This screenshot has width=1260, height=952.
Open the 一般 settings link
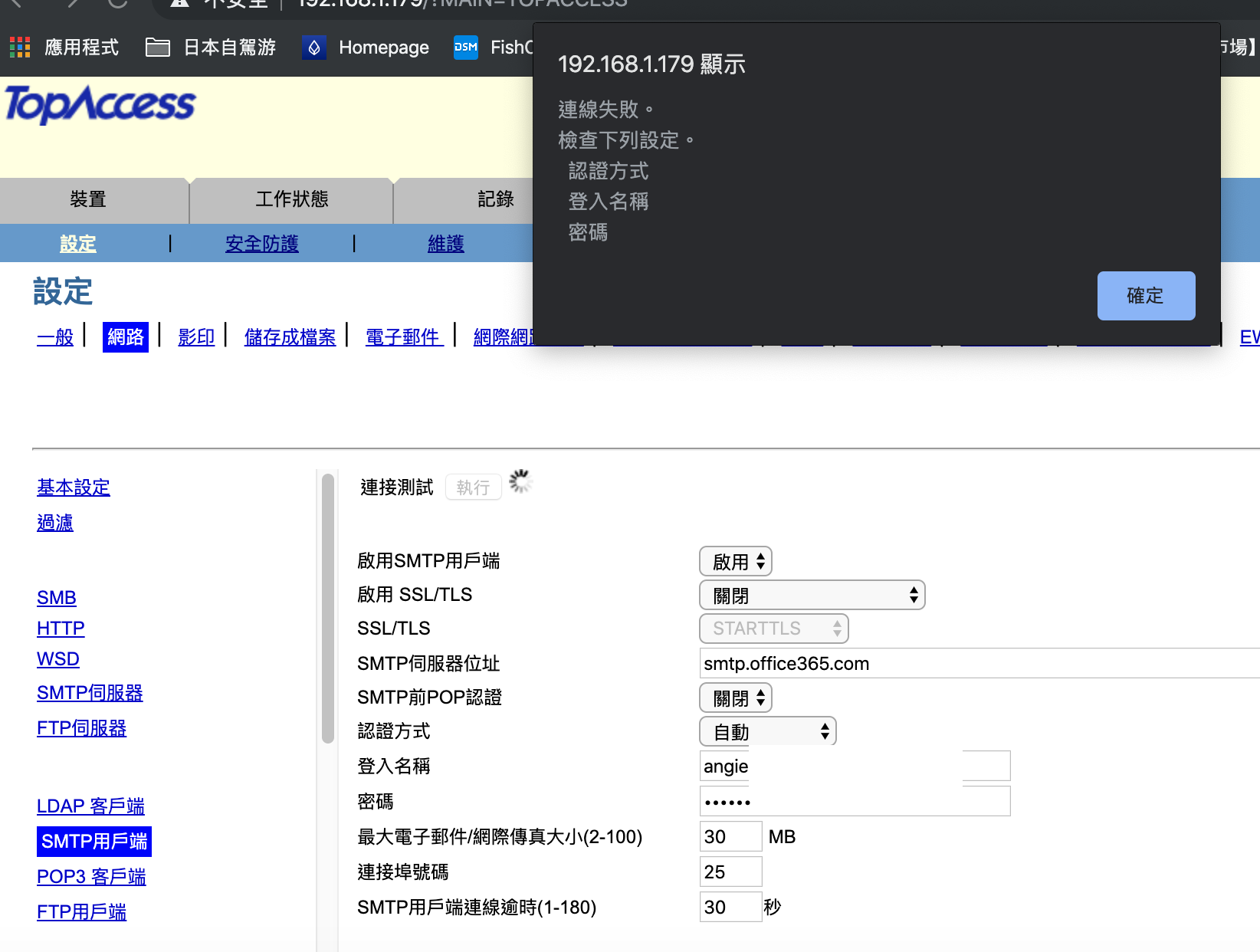point(55,337)
